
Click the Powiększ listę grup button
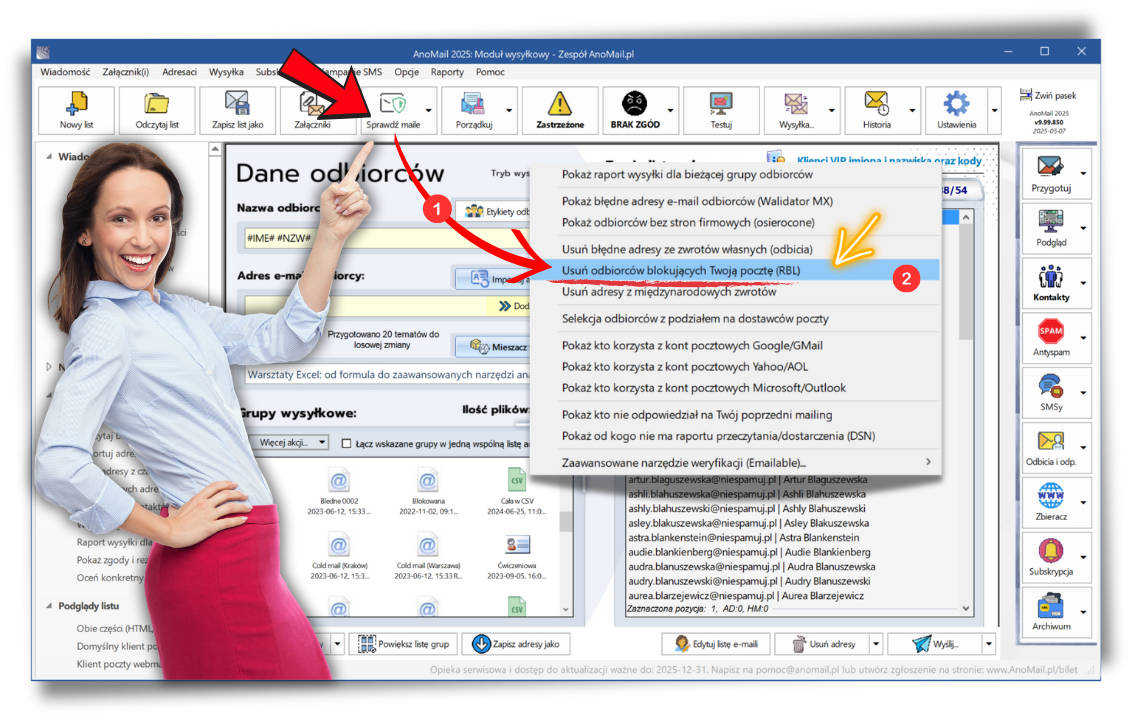point(404,644)
